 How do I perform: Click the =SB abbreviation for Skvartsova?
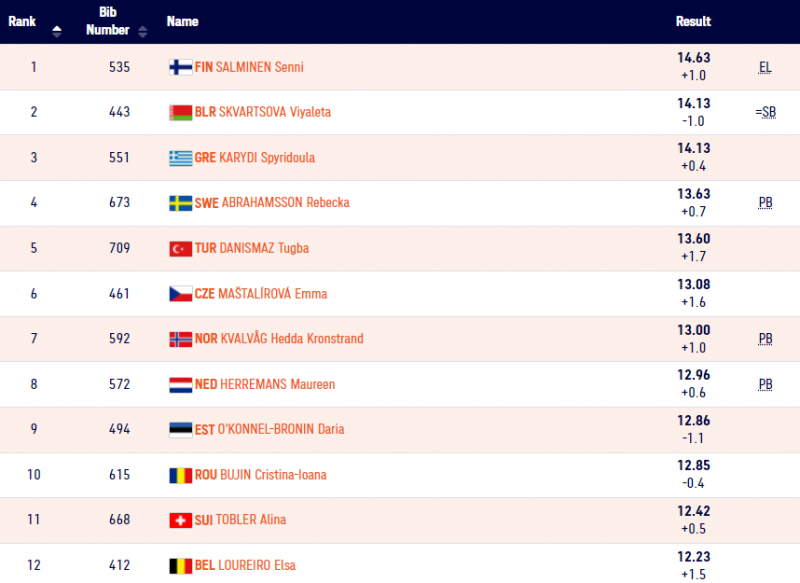[x=765, y=112]
